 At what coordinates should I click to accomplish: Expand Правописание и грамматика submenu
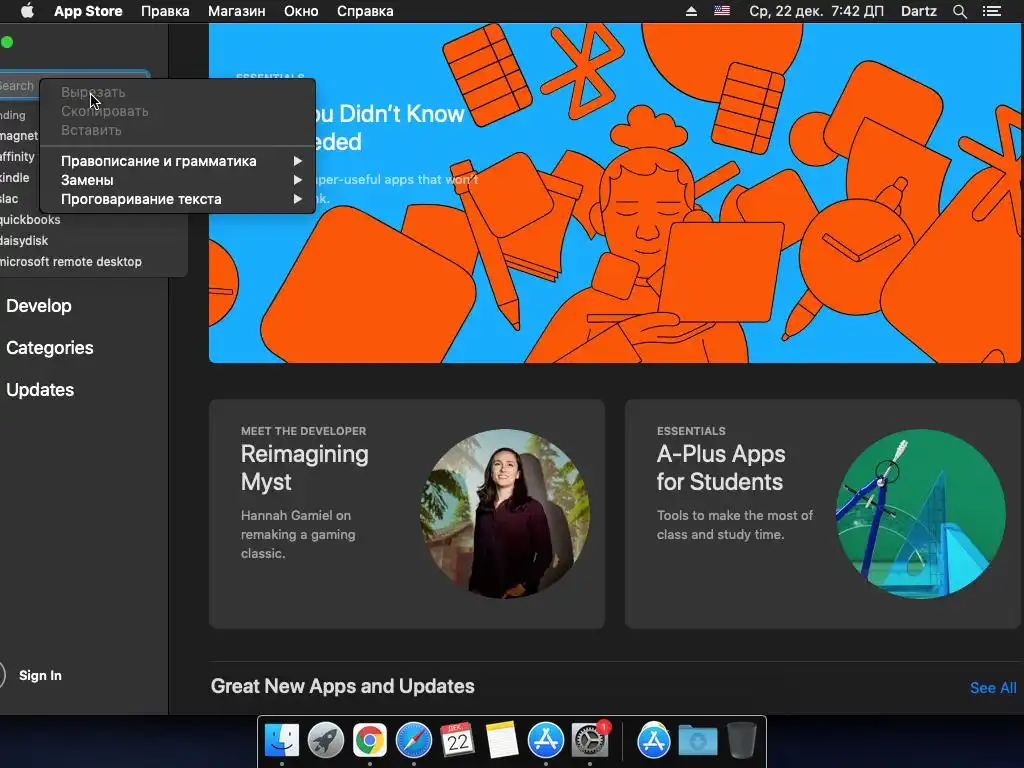tap(177, 161)
